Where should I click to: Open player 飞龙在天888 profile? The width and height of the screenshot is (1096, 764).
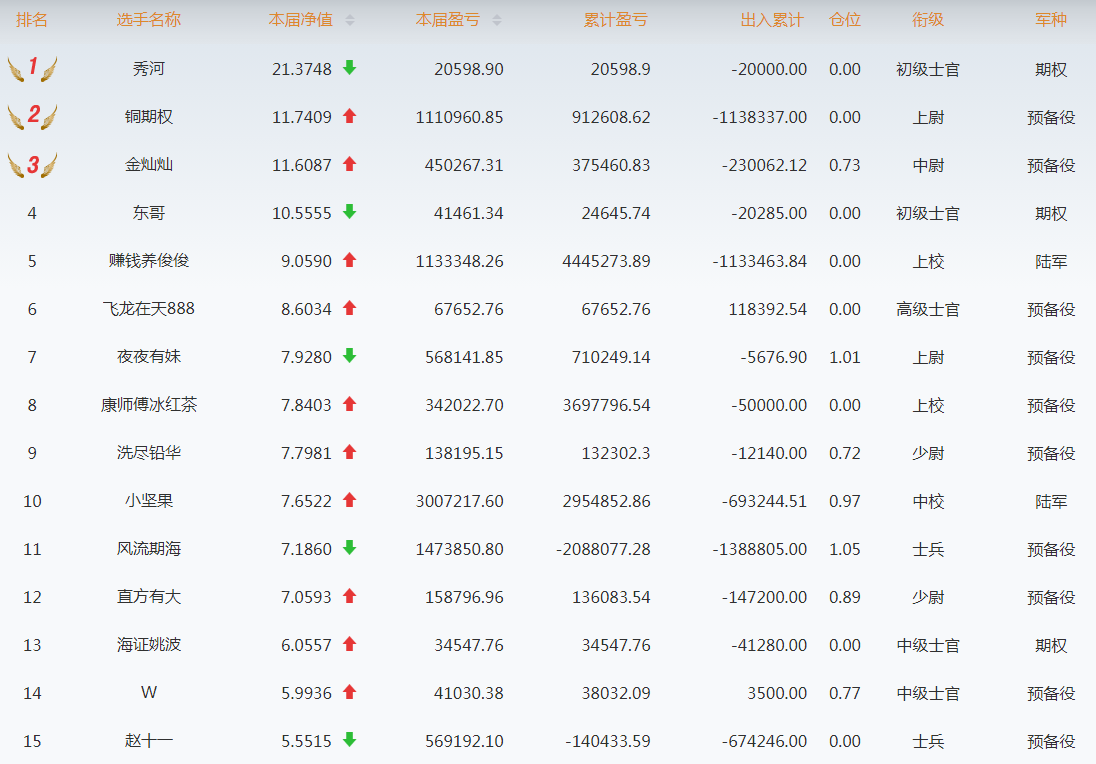point(149,309)
